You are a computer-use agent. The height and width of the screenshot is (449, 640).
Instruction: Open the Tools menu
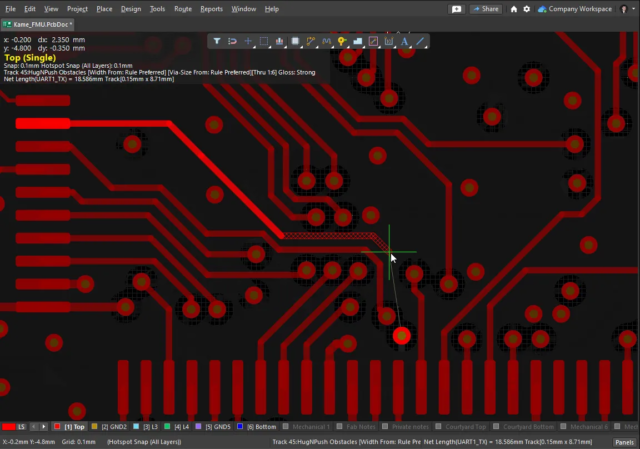157,9
